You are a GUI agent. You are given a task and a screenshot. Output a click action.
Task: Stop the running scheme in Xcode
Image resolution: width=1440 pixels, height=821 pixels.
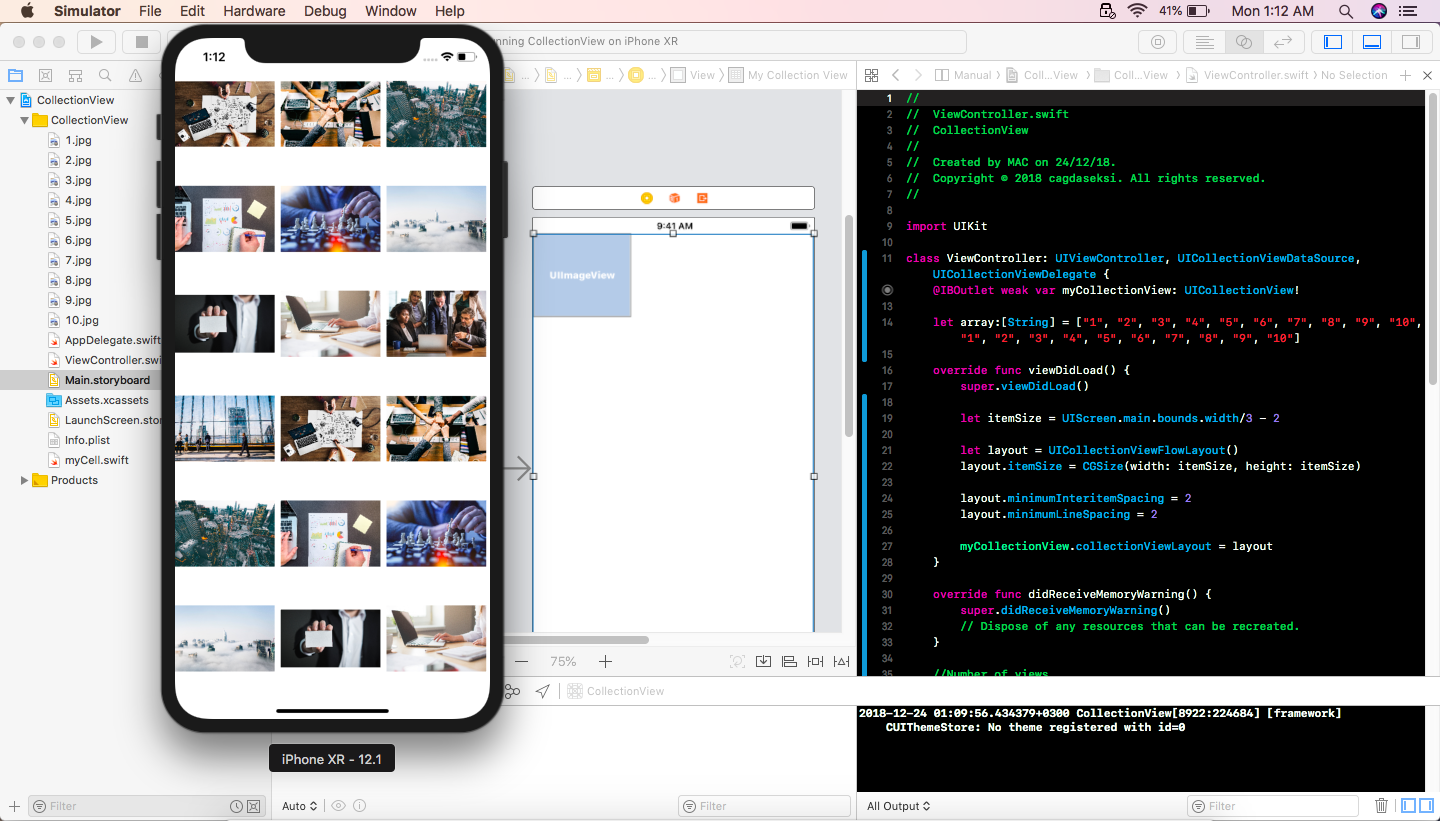coord(142,42)
